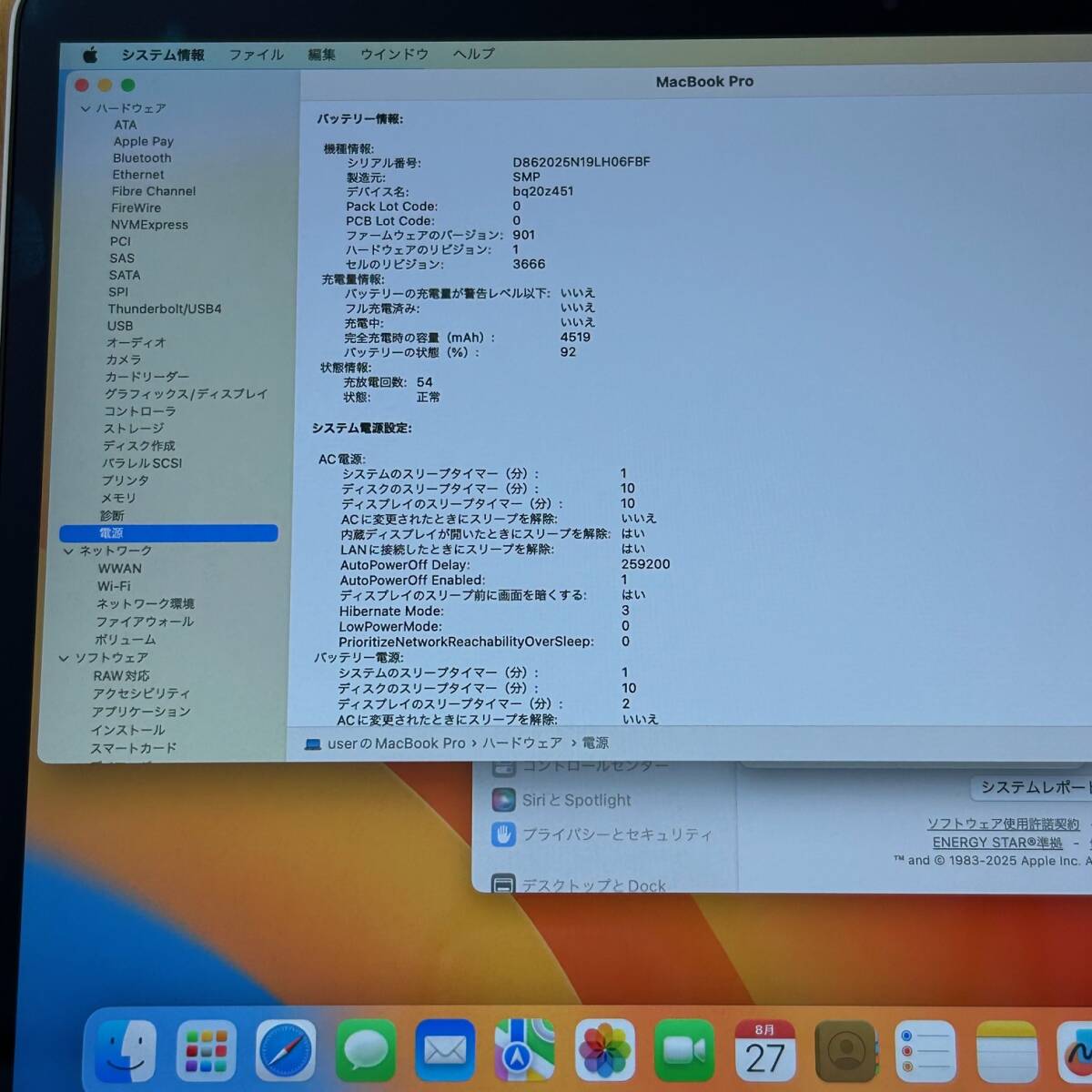Screen dimensions: 1092x1092
Task: Select グラフィックス/ディスプレイ in sidebar
Action: point(186,394)
